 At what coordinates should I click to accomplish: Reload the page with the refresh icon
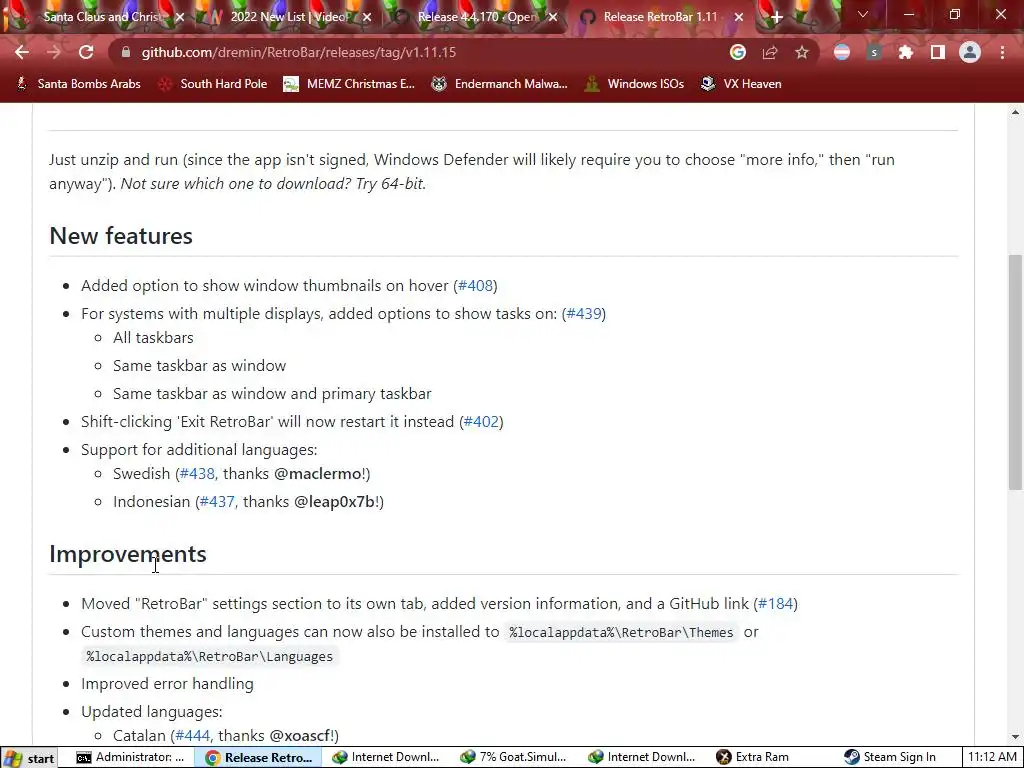[86, 52]
